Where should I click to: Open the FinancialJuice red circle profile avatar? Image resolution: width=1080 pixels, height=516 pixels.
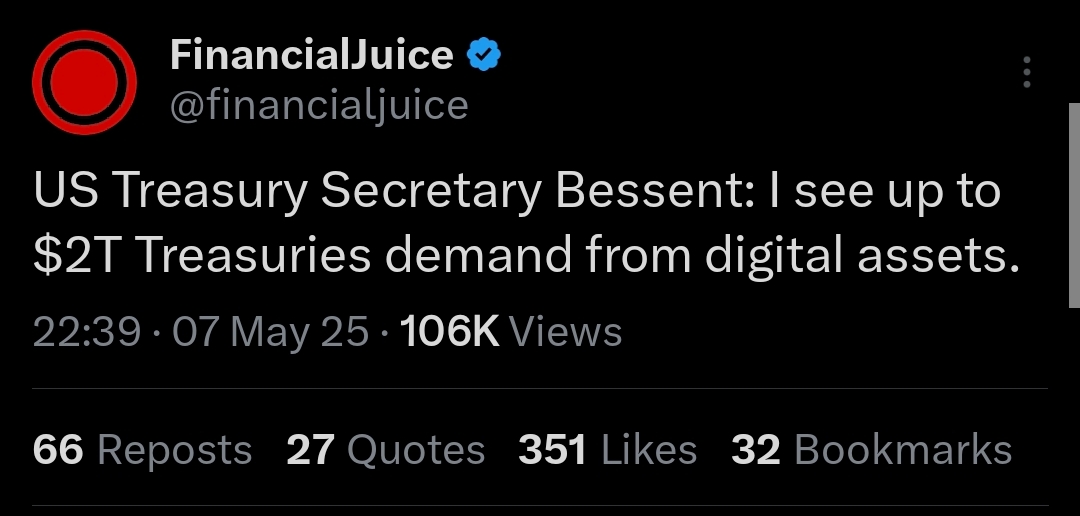tap(84, 83)
